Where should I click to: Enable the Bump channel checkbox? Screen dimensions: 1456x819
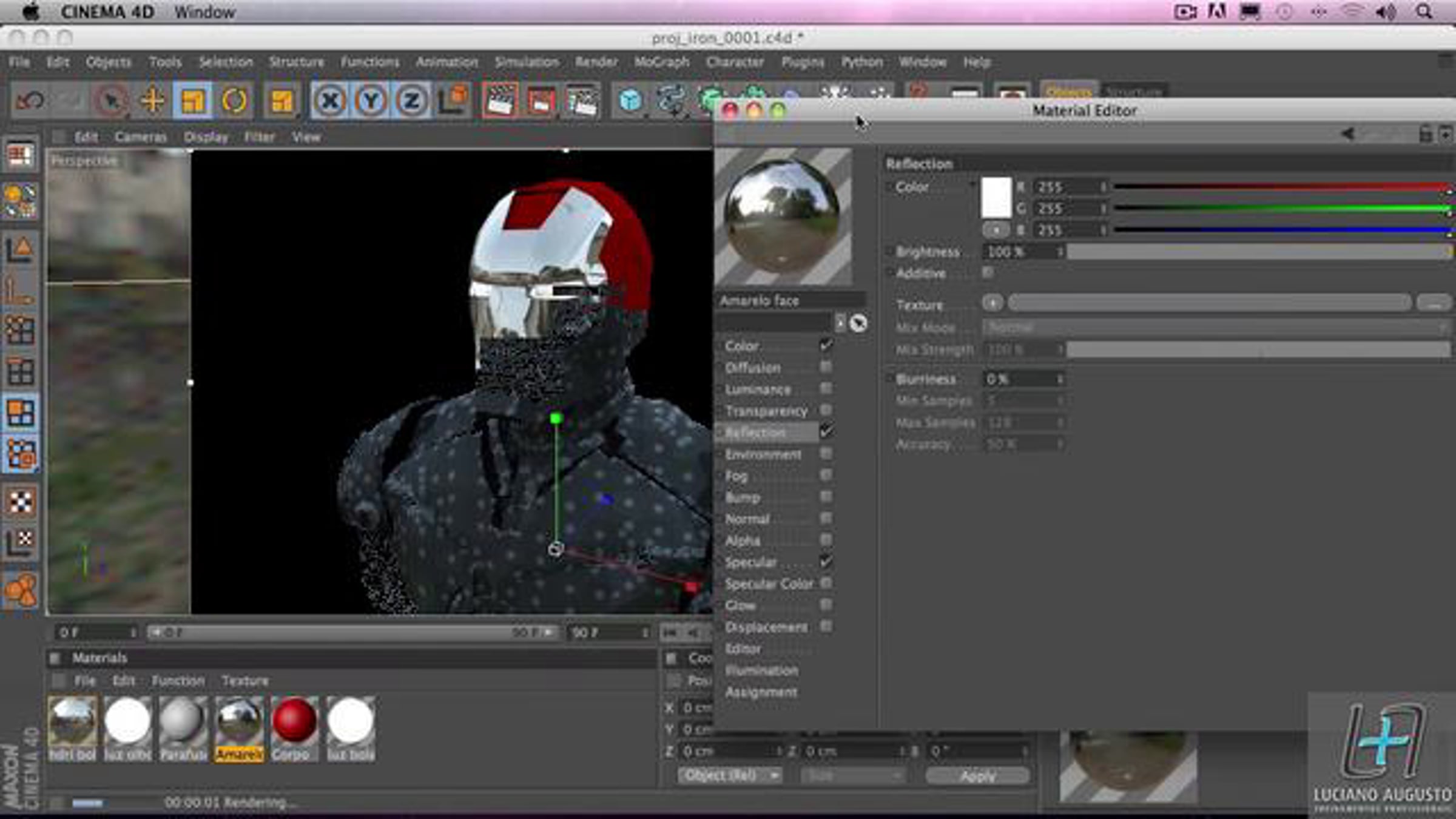click(x=826, y=496)
